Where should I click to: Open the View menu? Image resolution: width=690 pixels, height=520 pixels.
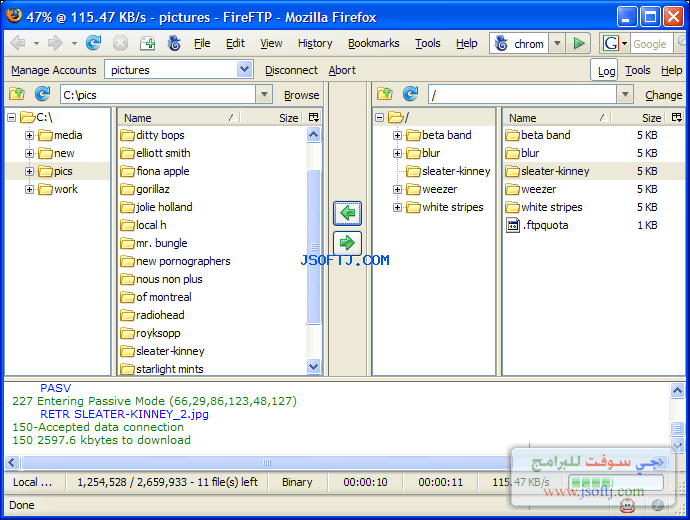271,43
